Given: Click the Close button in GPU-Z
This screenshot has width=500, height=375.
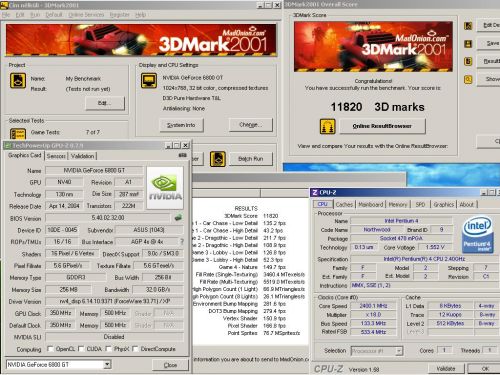Looking at the screenshot, I should 170,365.
